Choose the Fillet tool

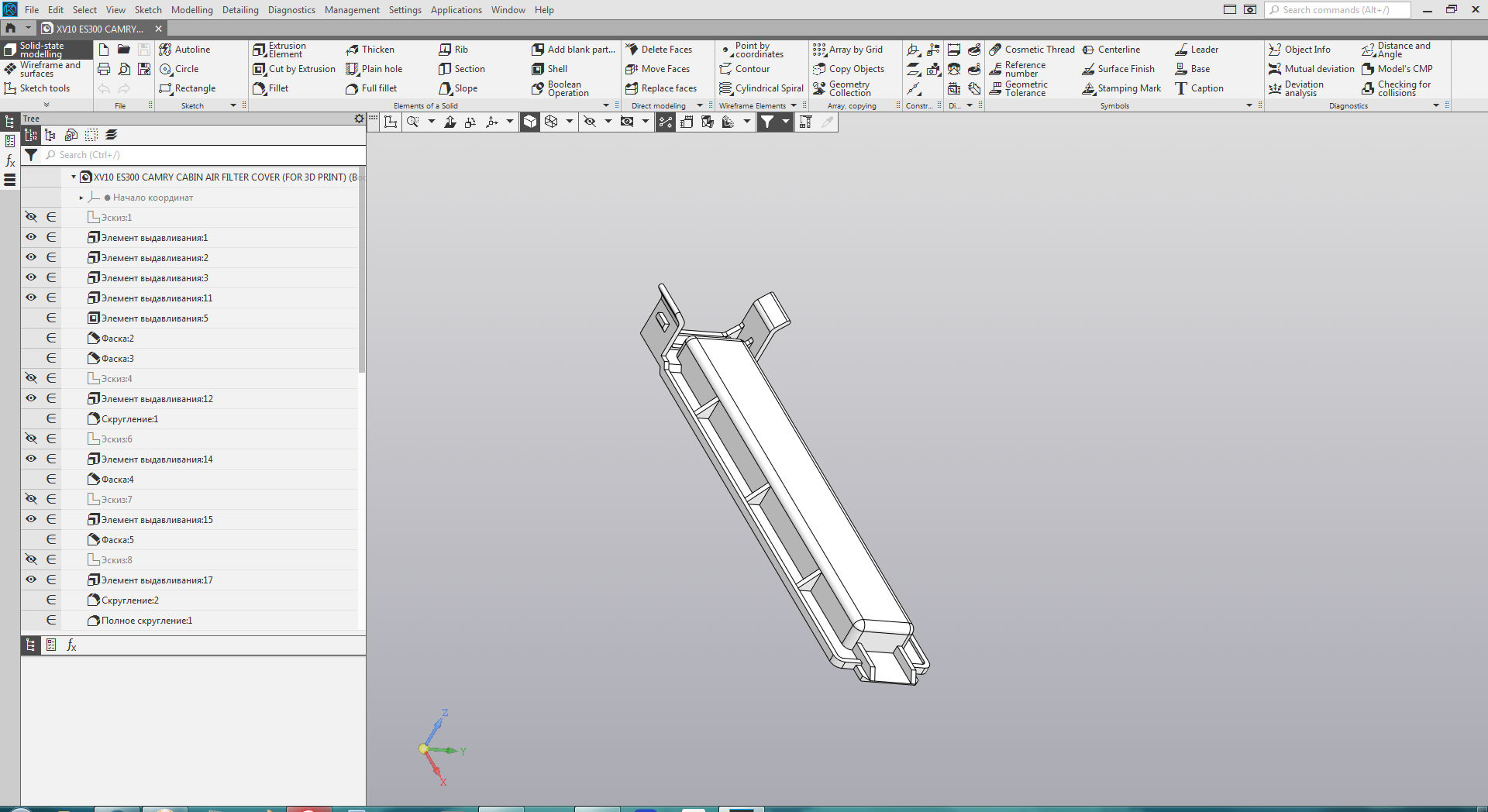(x=271, y=88)
